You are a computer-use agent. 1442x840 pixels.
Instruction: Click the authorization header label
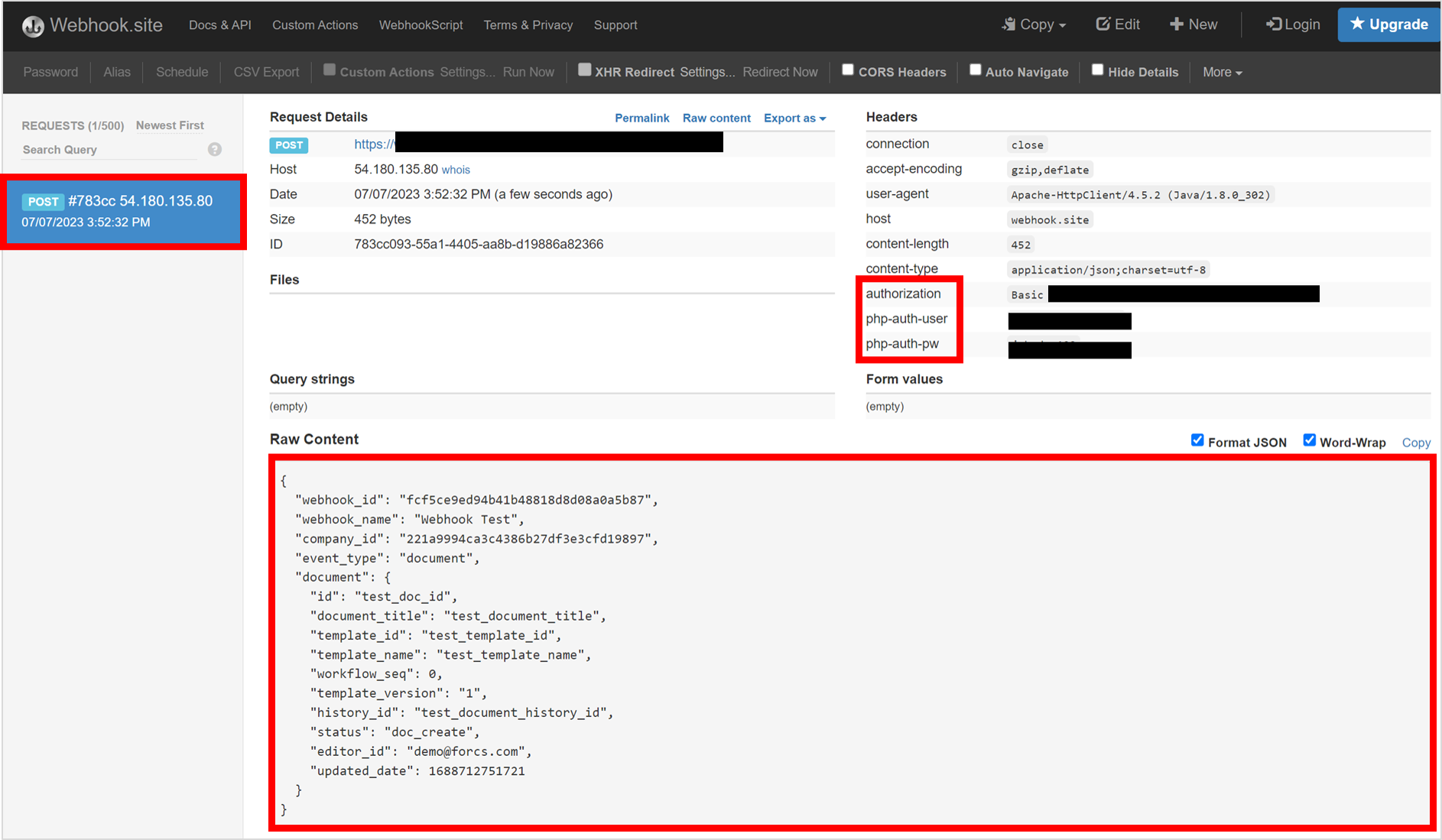903,294
